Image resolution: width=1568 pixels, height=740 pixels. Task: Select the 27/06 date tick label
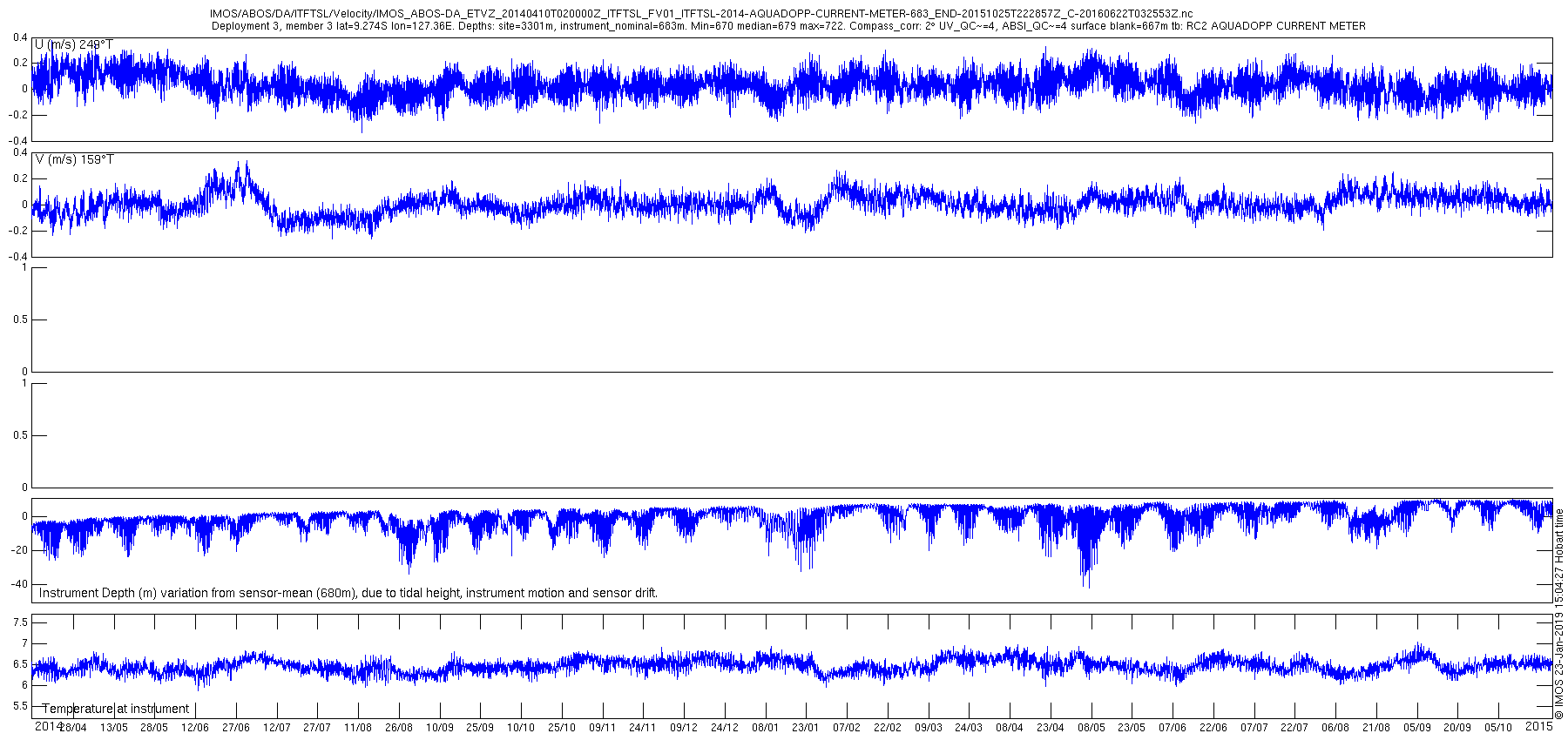[x=236, y=728]
